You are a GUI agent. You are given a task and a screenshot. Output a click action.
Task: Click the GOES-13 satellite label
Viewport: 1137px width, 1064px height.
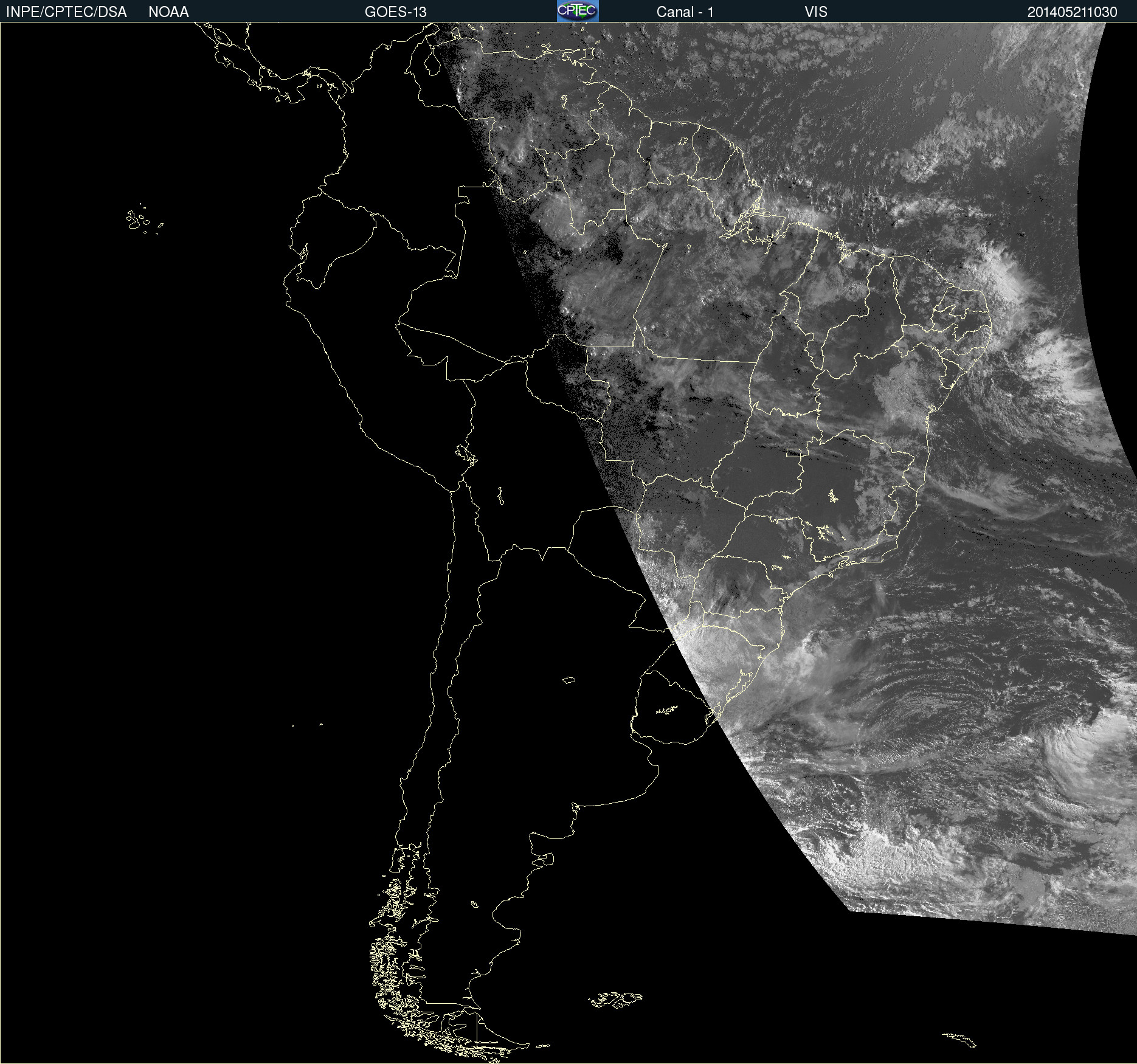(x=396, y=12)
